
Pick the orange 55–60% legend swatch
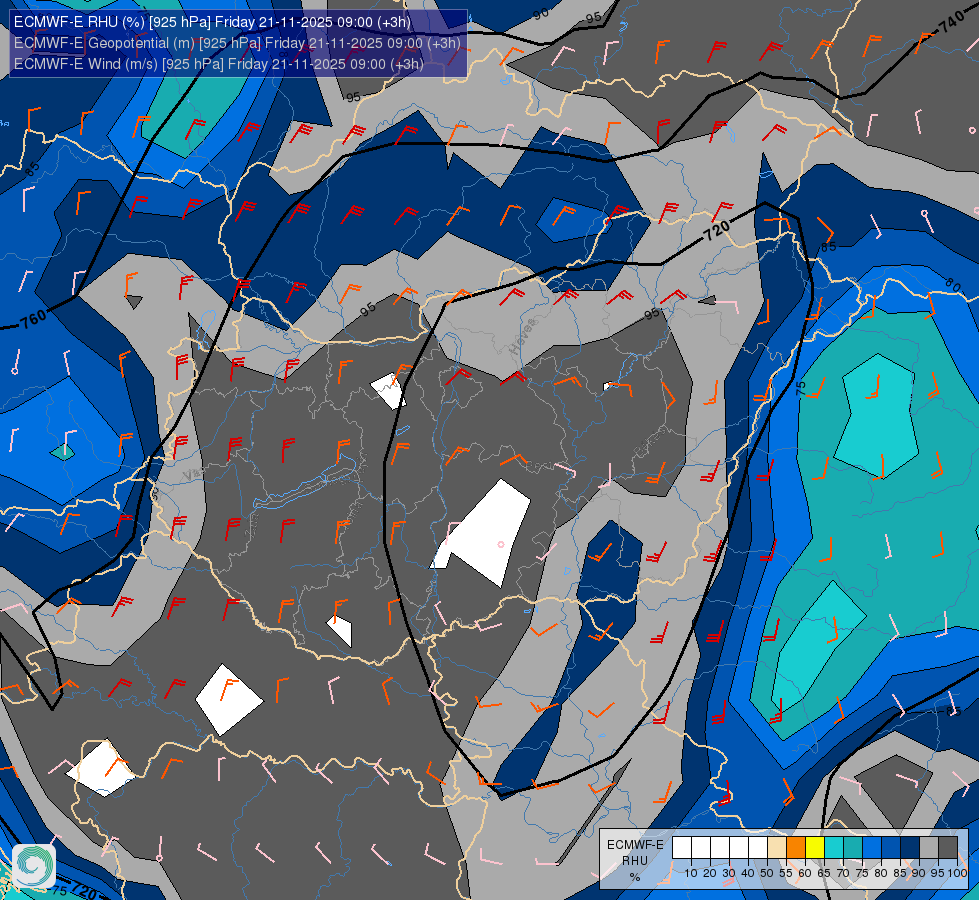pyautogui.click(x=796, y=848)
